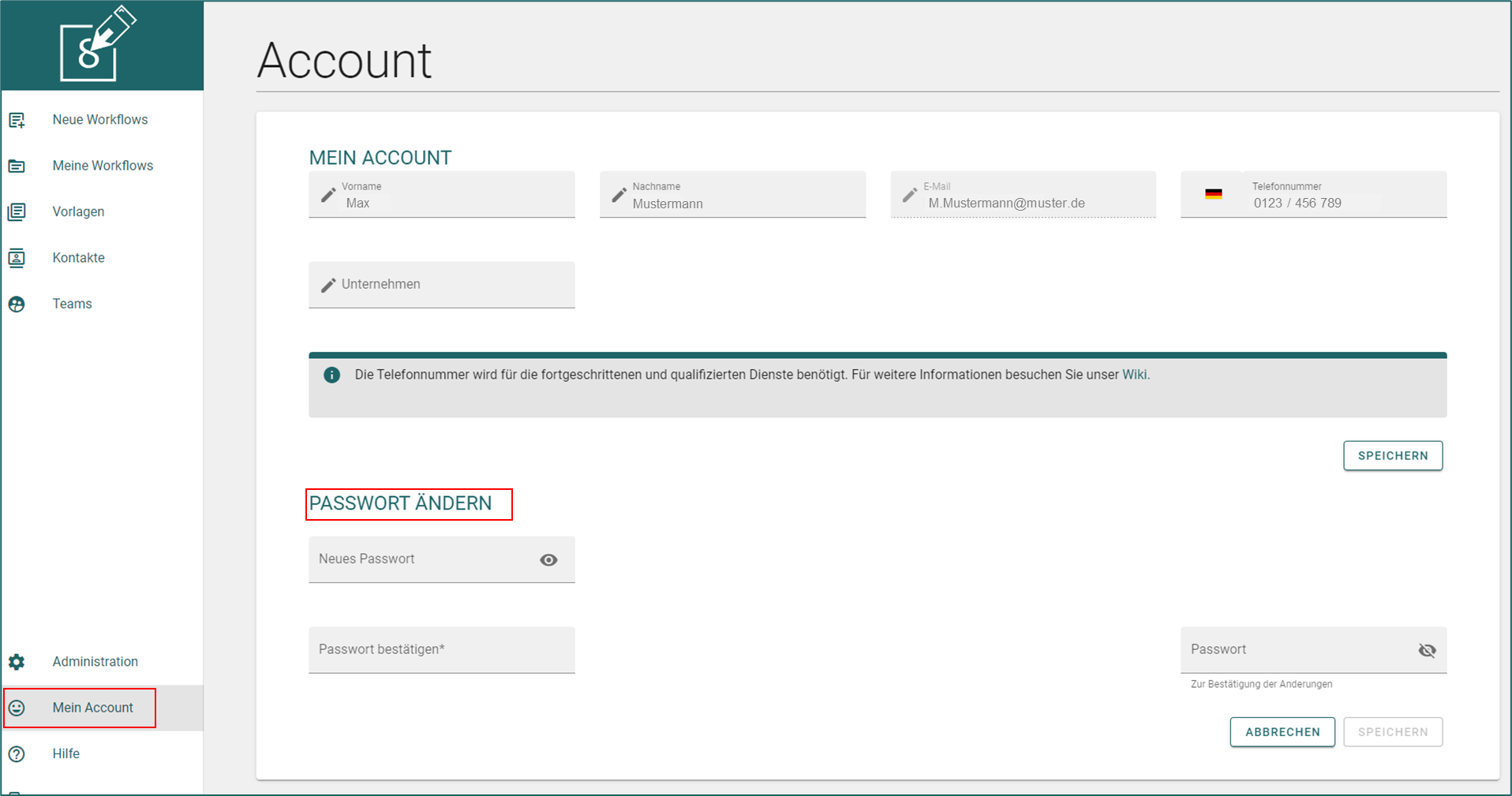The image size is (1512, 796).
Task: Click the pencil icon in Vorname field
Action: pyautogui.click(x=328, y=195)
